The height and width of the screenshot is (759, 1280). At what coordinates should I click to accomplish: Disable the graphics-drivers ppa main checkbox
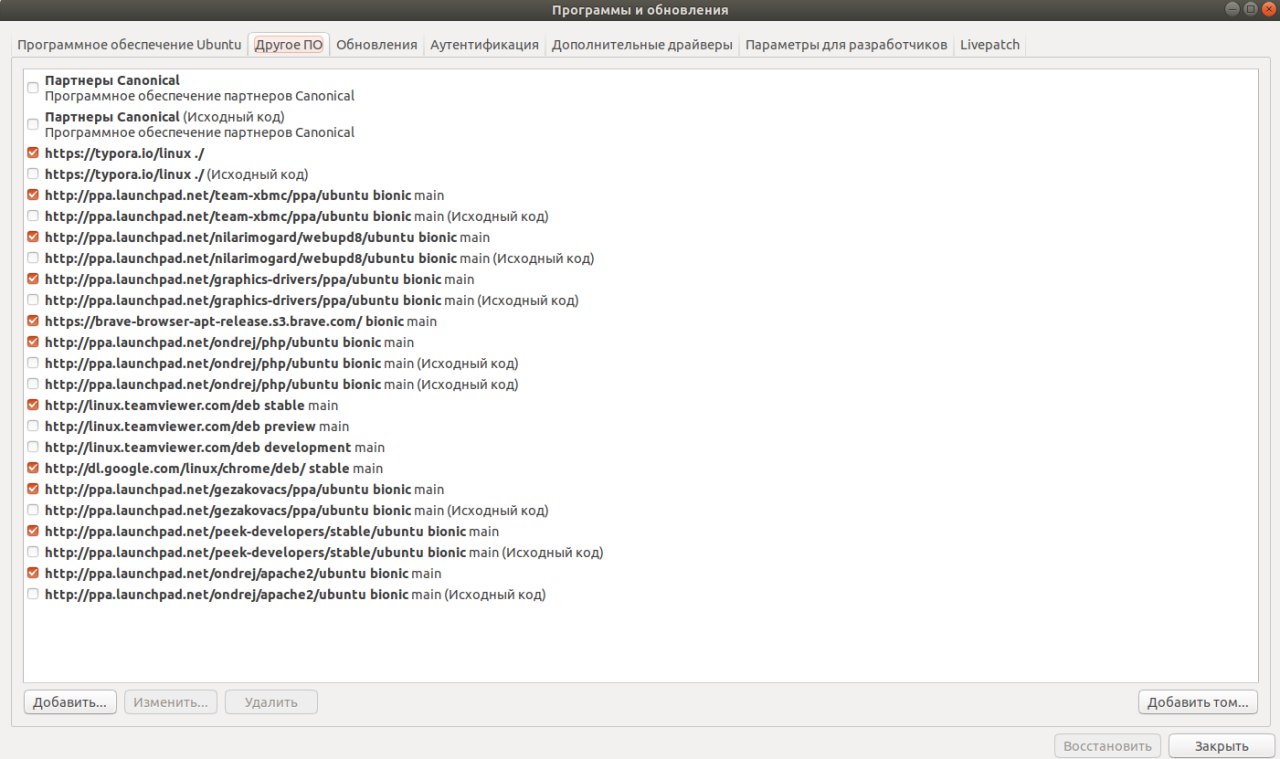[x=33, y=279]
